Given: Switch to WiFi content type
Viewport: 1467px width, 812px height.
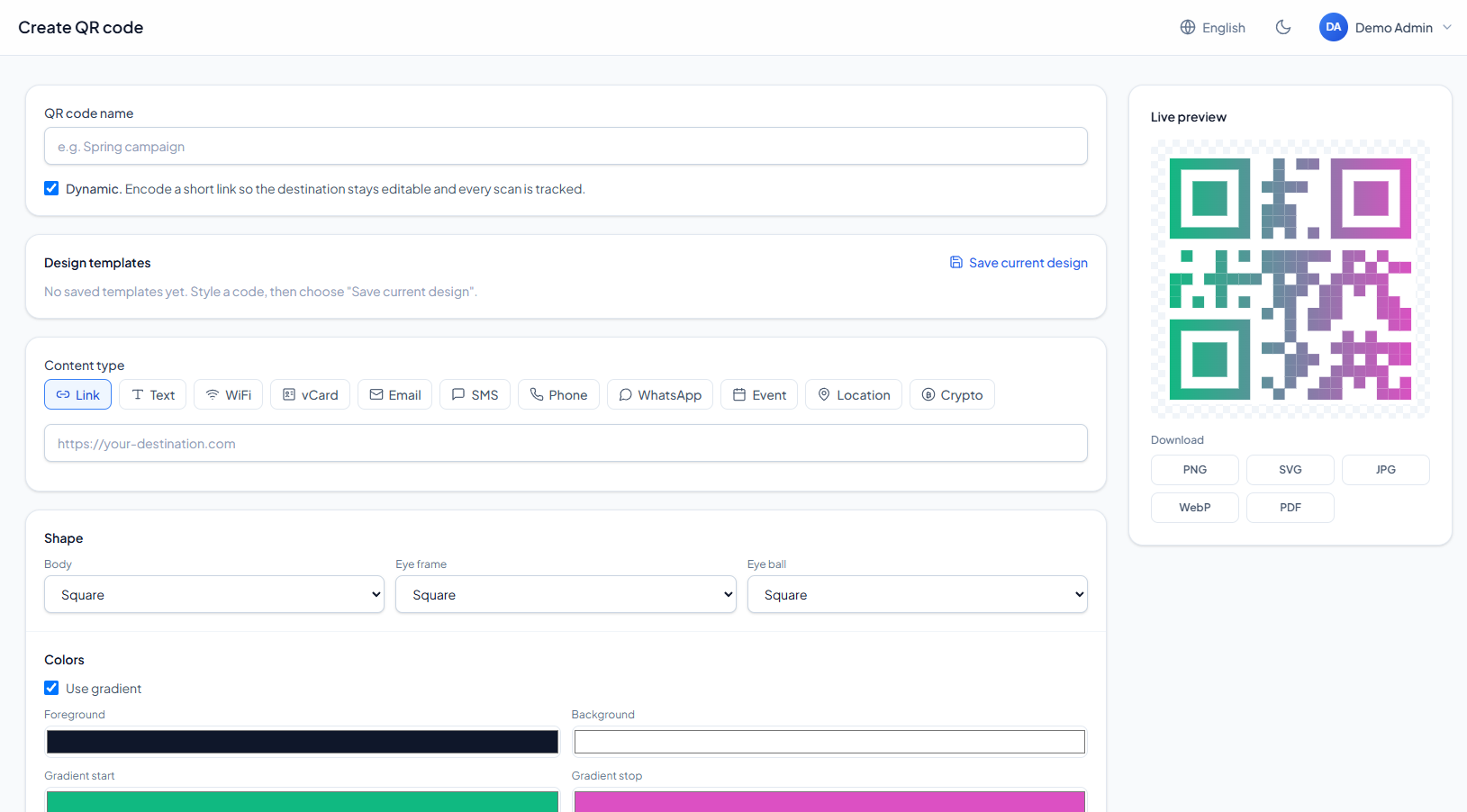Looking at the screenshot, I should (229, 395).
